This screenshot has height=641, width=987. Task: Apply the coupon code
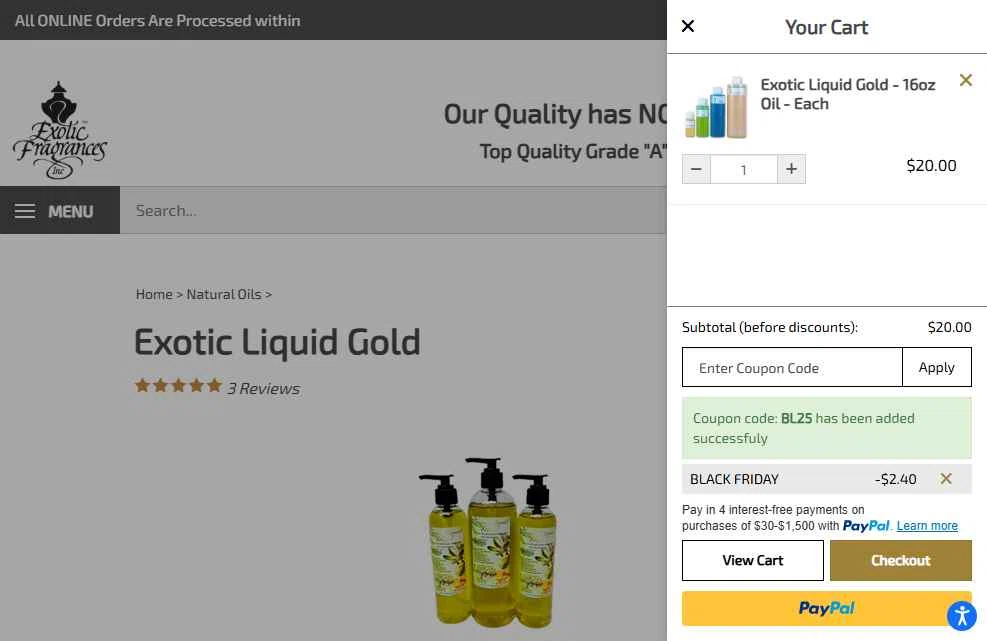(937, 367)
